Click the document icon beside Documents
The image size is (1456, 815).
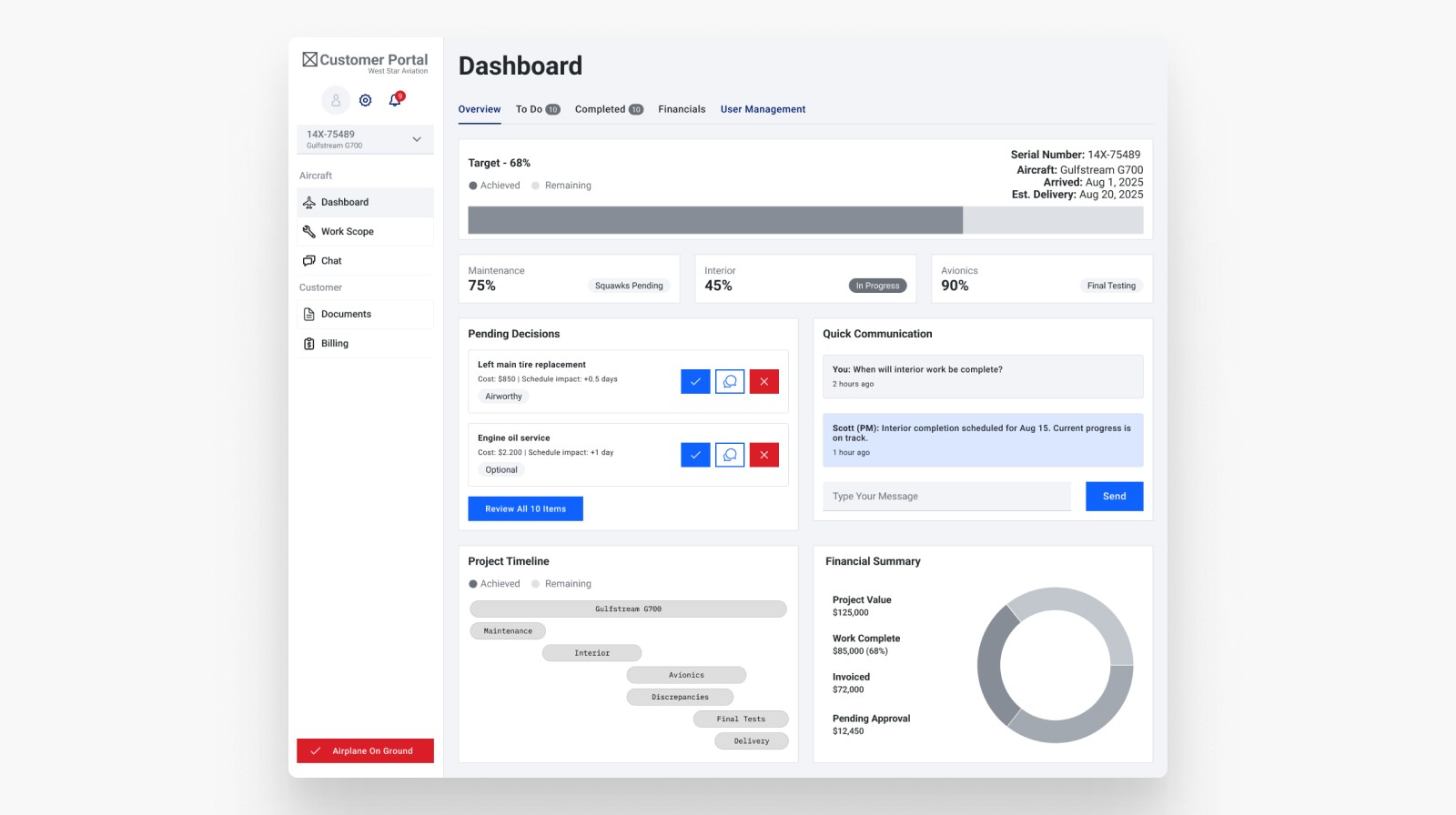(309, 315)
